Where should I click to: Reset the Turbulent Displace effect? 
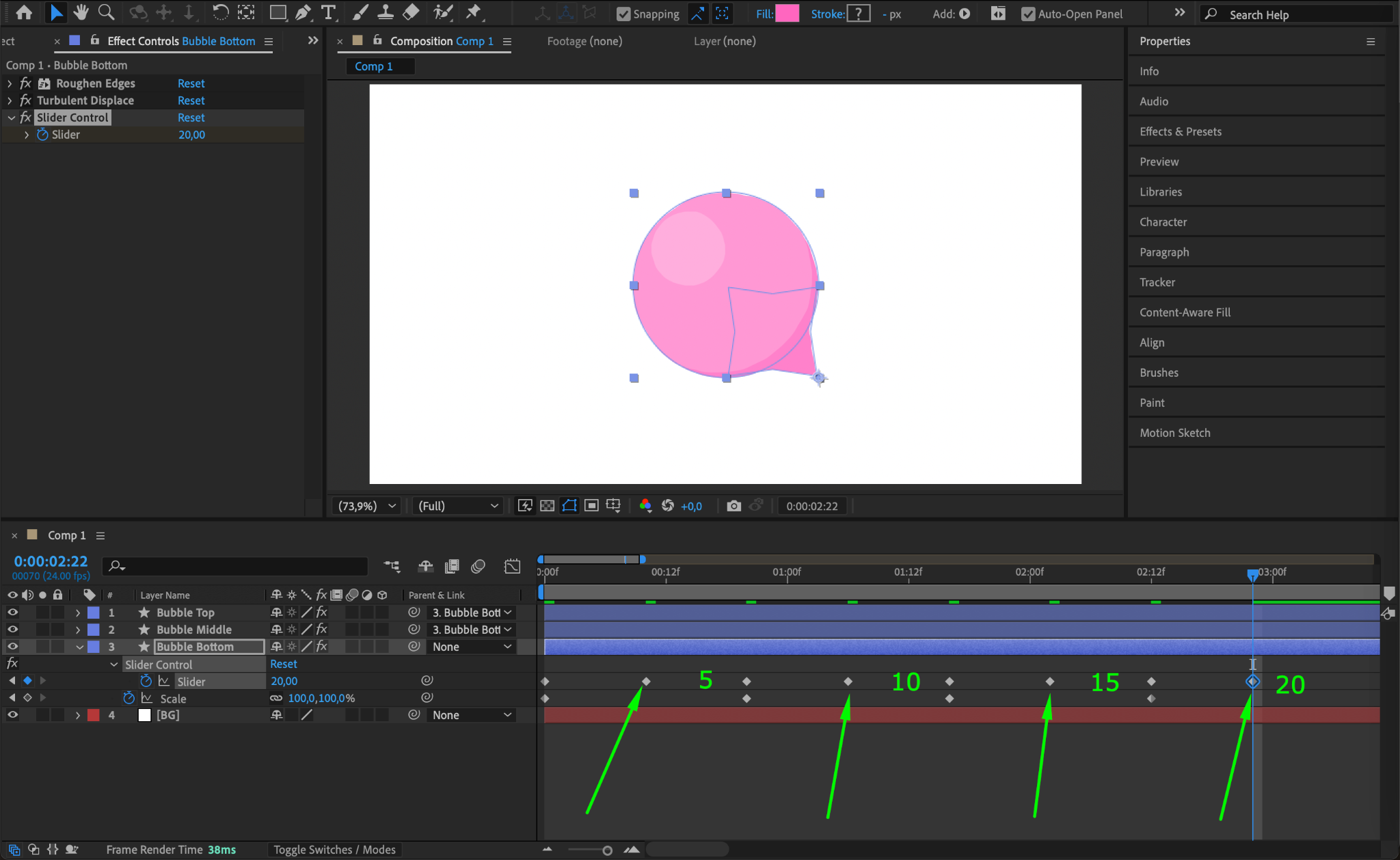[x=191, y=100]
